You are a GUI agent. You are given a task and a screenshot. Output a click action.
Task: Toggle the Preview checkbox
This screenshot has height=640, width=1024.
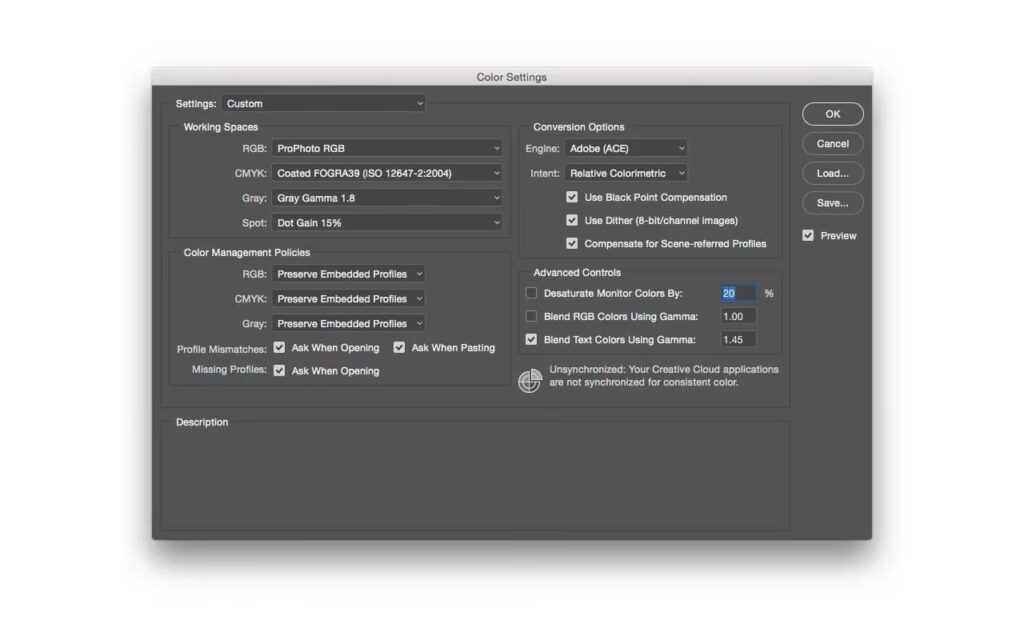(x=808, y=236)
